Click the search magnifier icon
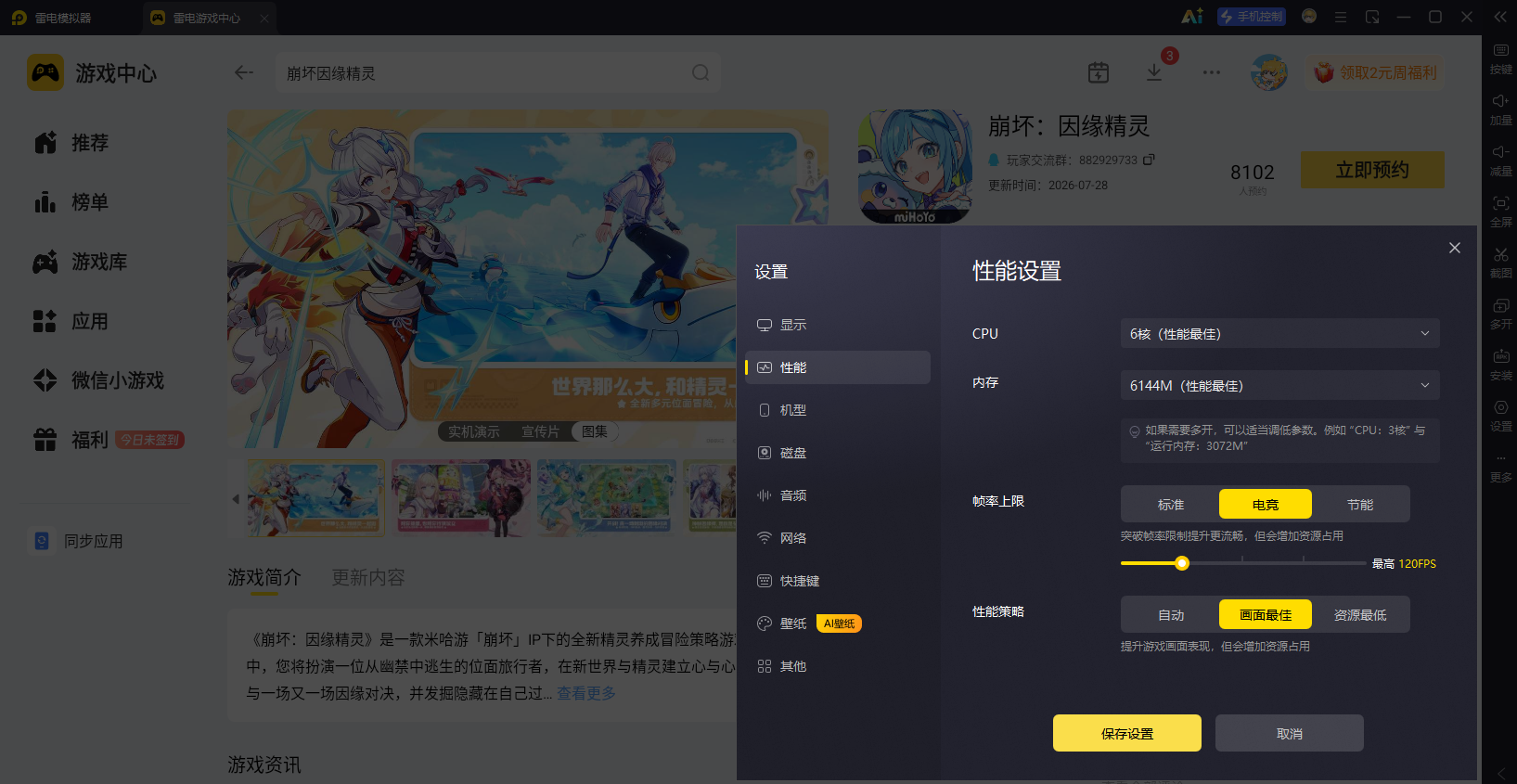Image resolution: width=1517 pixels, height=784 pixels. point(701,72)
